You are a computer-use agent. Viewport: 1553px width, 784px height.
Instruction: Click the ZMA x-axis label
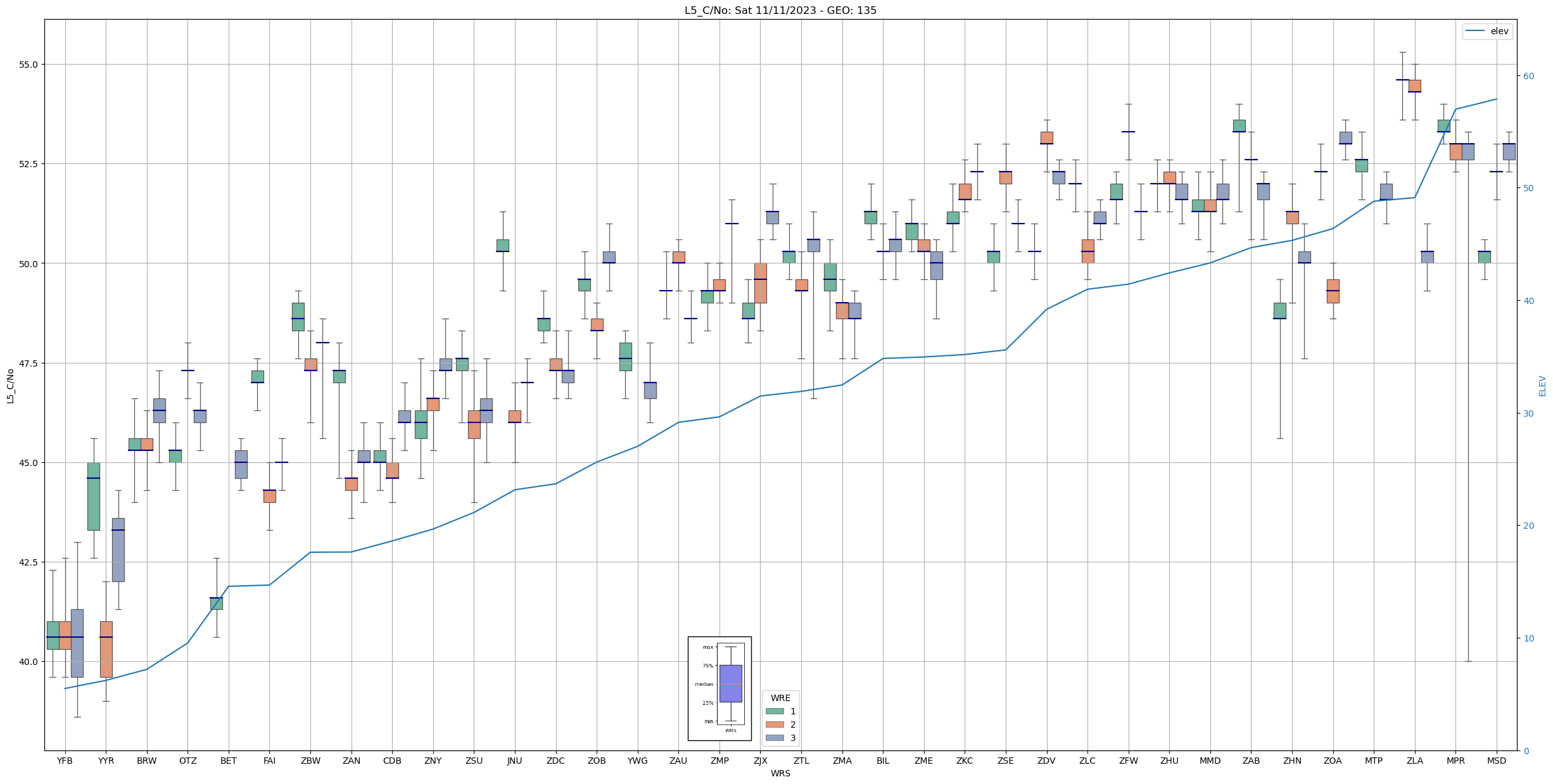coord(842,761)
